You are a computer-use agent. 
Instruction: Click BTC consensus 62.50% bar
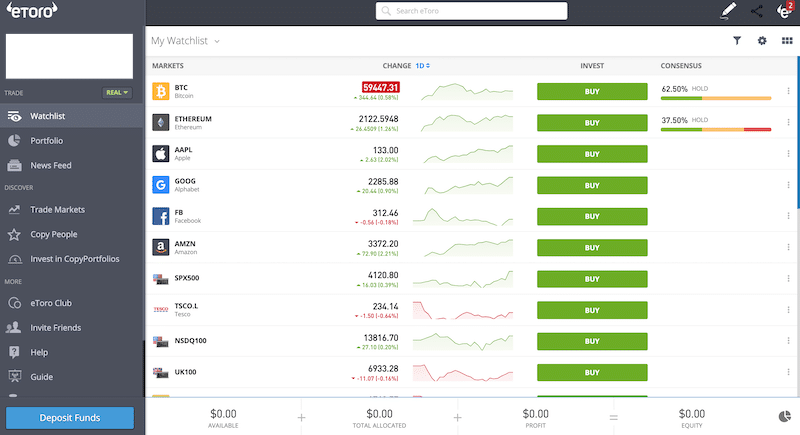tap(716, 98)
